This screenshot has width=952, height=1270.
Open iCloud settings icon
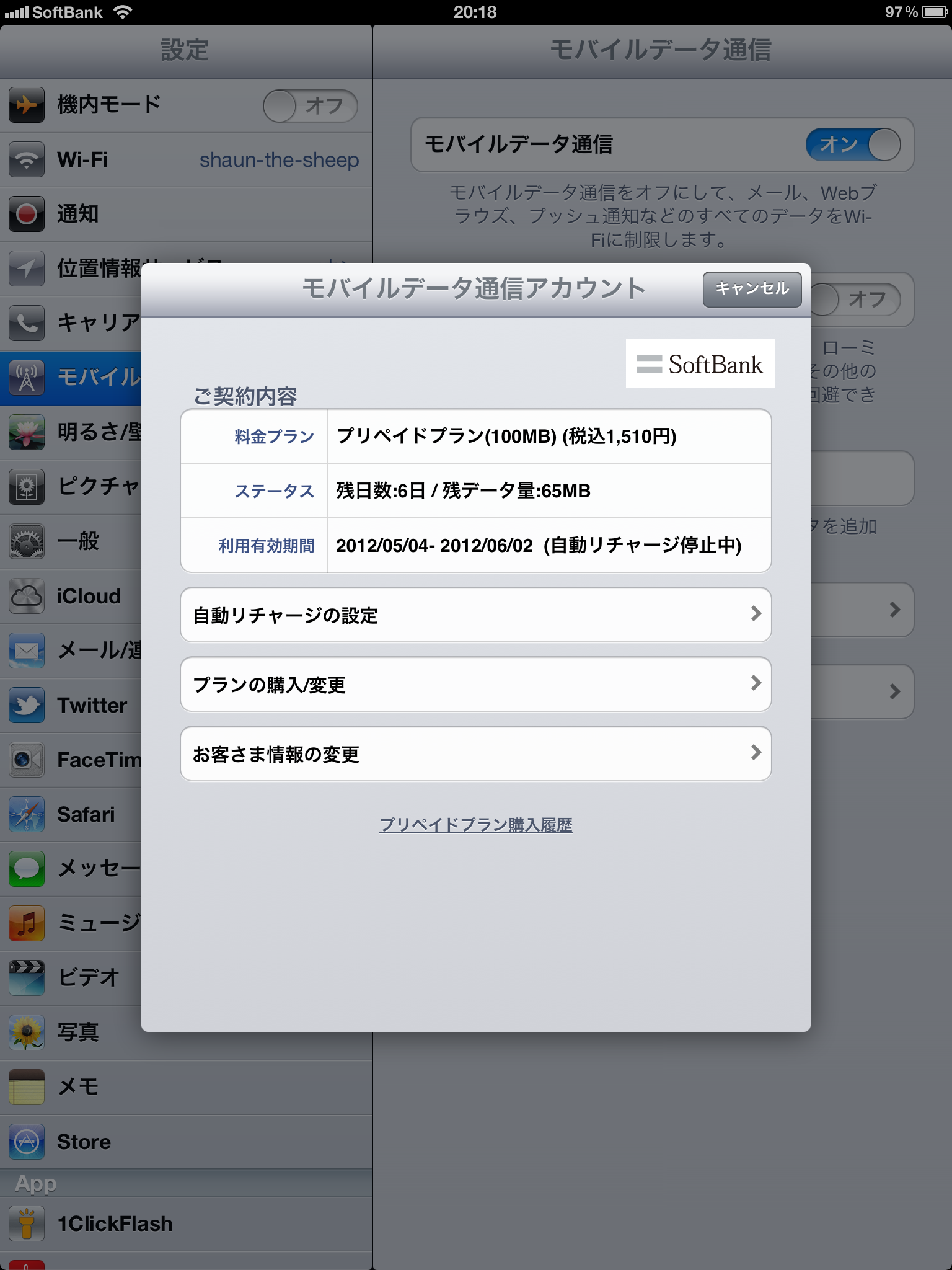pyautogui.click(x=27, y=596)
